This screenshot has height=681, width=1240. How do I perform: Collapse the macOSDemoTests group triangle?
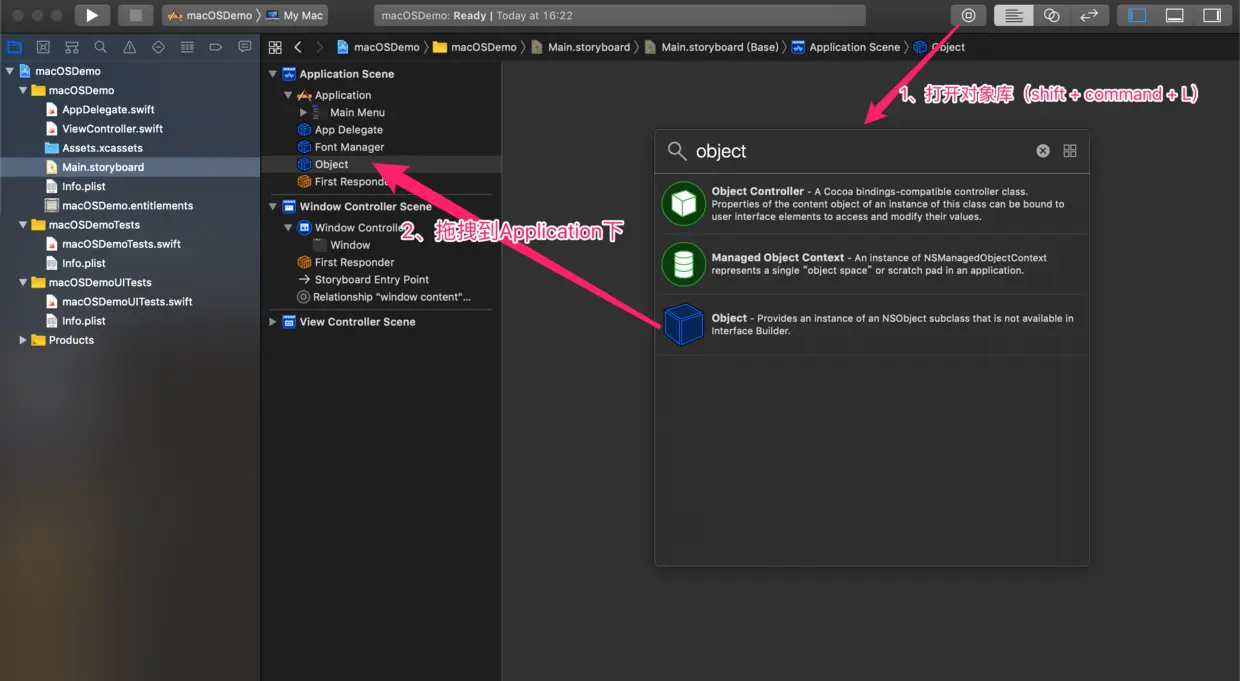tap(23, 225)
